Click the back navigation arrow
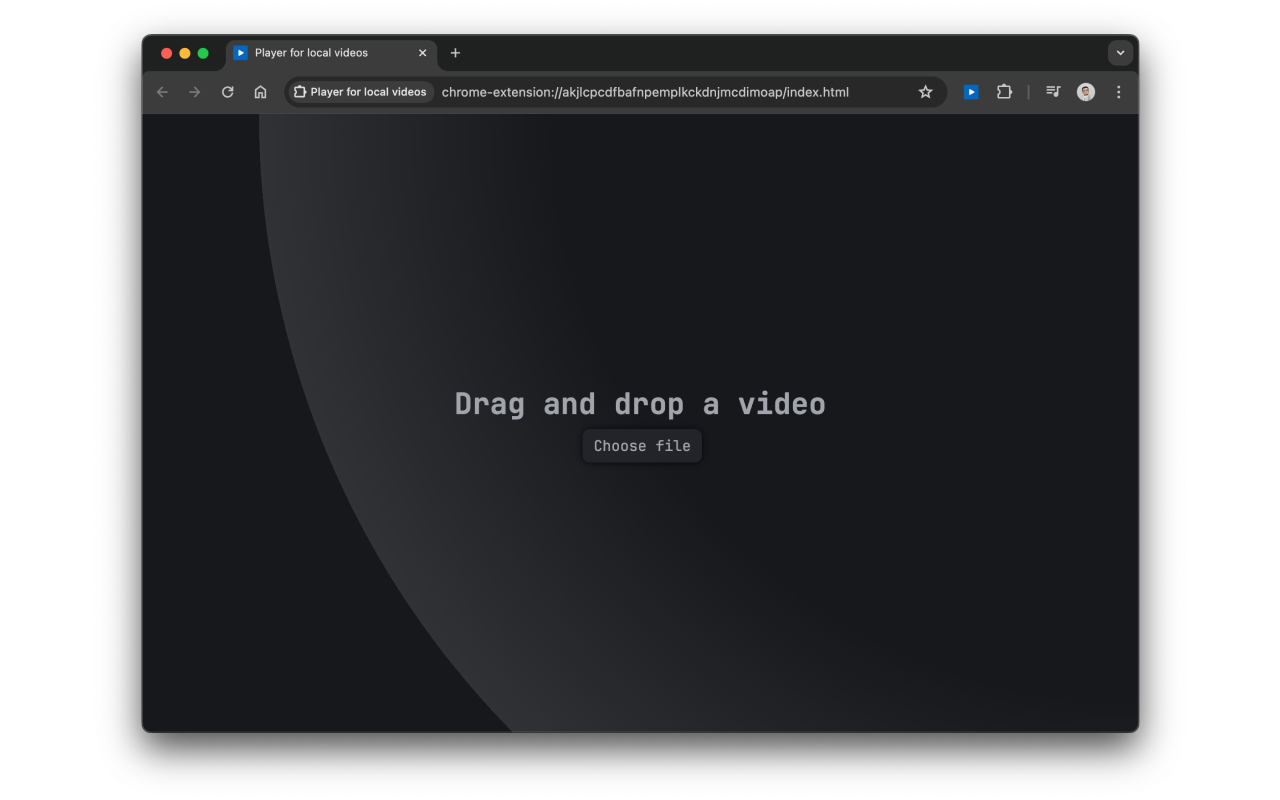1280x800 pixels. pos(162,91)
